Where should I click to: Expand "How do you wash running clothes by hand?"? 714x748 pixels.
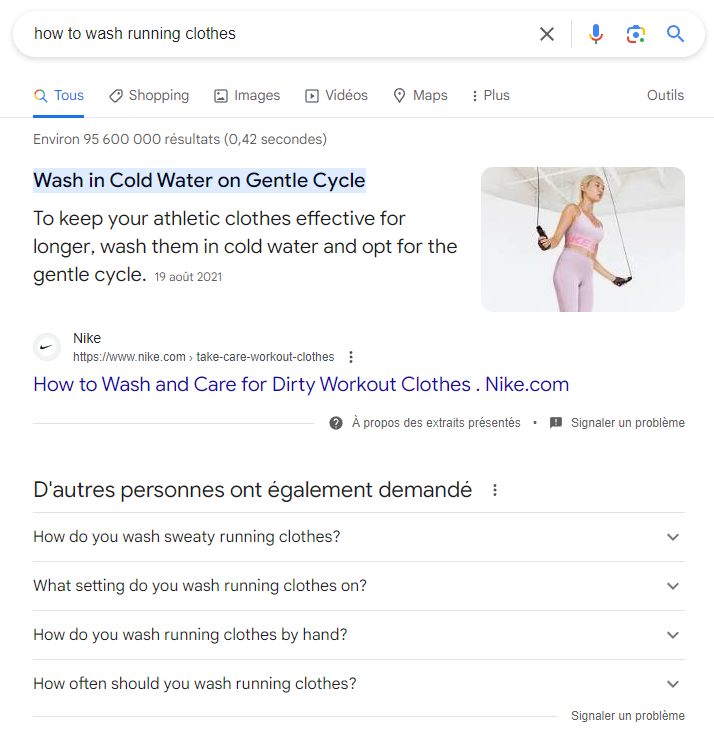point(673,635)
